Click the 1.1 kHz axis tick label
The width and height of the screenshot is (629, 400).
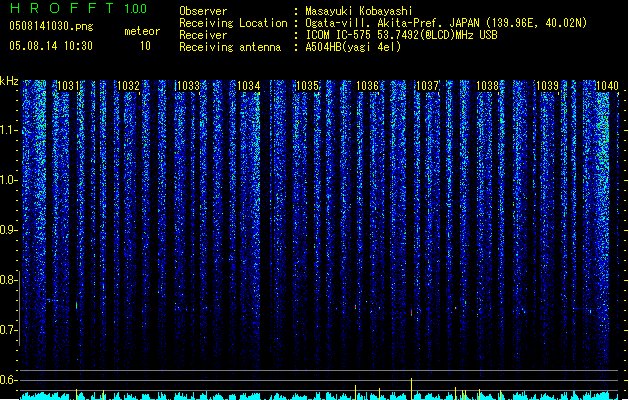pos(6,130)
